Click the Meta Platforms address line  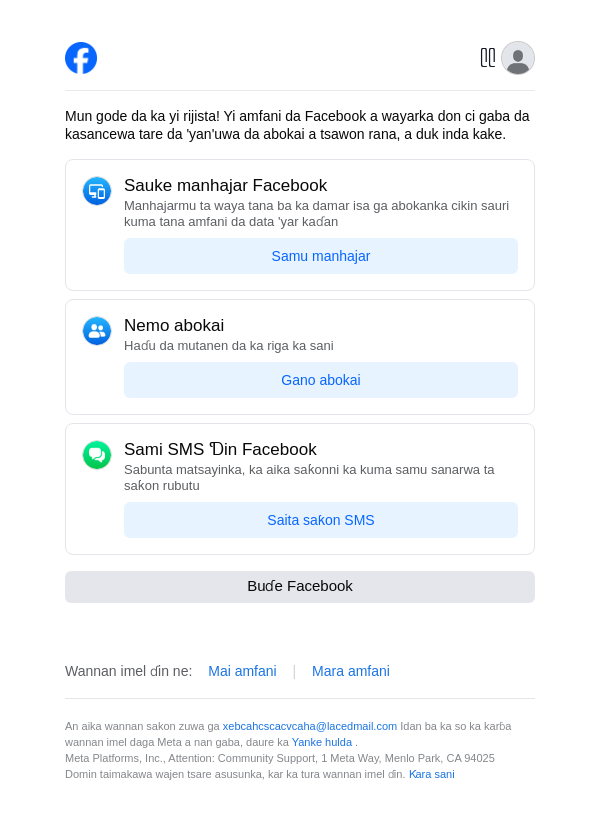point(280,758)
